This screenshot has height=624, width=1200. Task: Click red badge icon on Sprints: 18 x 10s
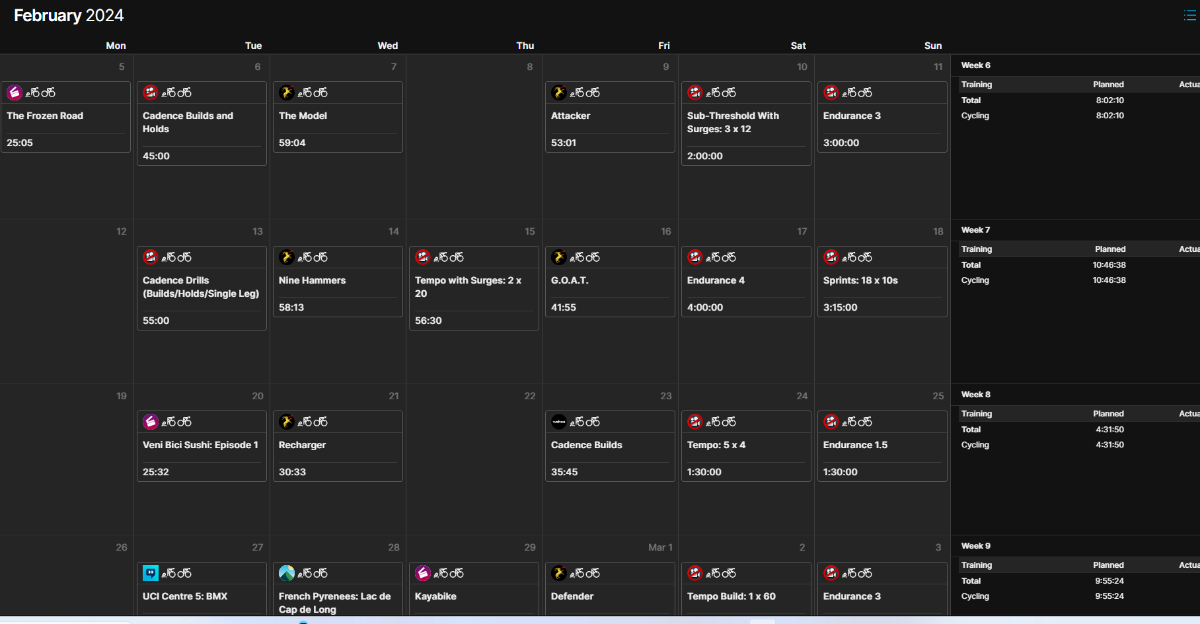click(831, 257)
